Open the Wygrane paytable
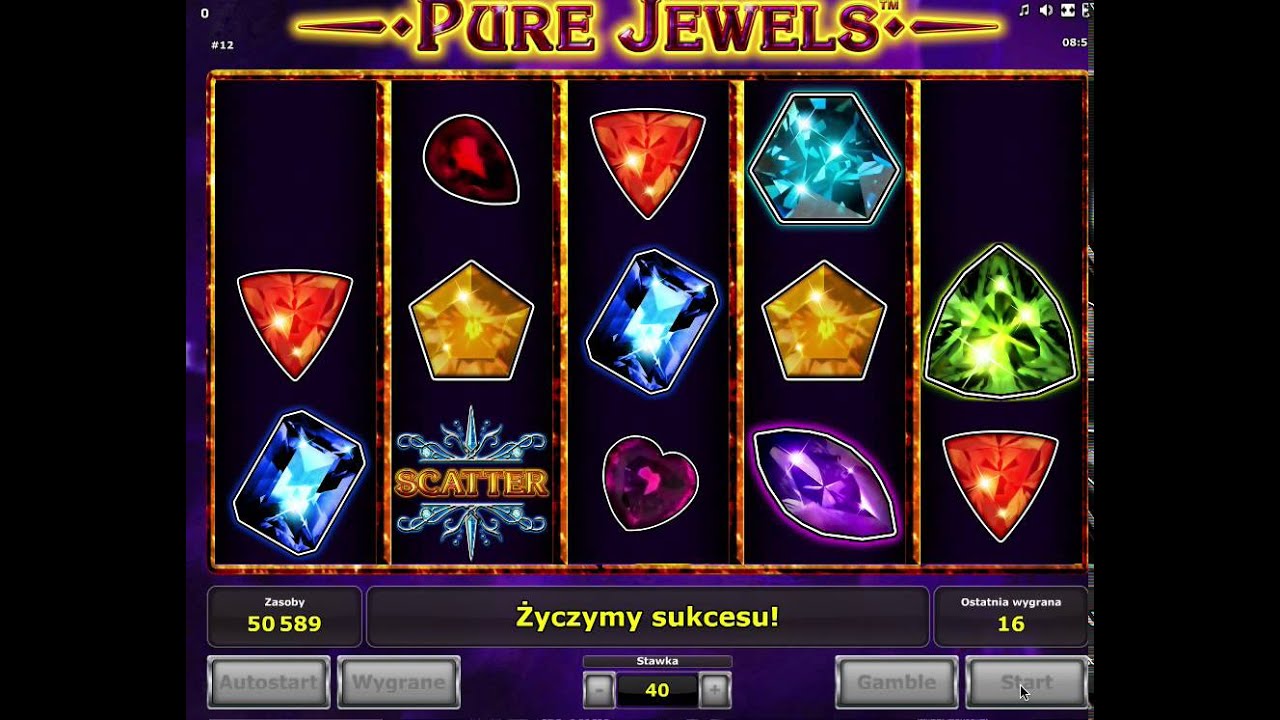This screenshot has height=720, width=1280. click(x=399, y=683)
